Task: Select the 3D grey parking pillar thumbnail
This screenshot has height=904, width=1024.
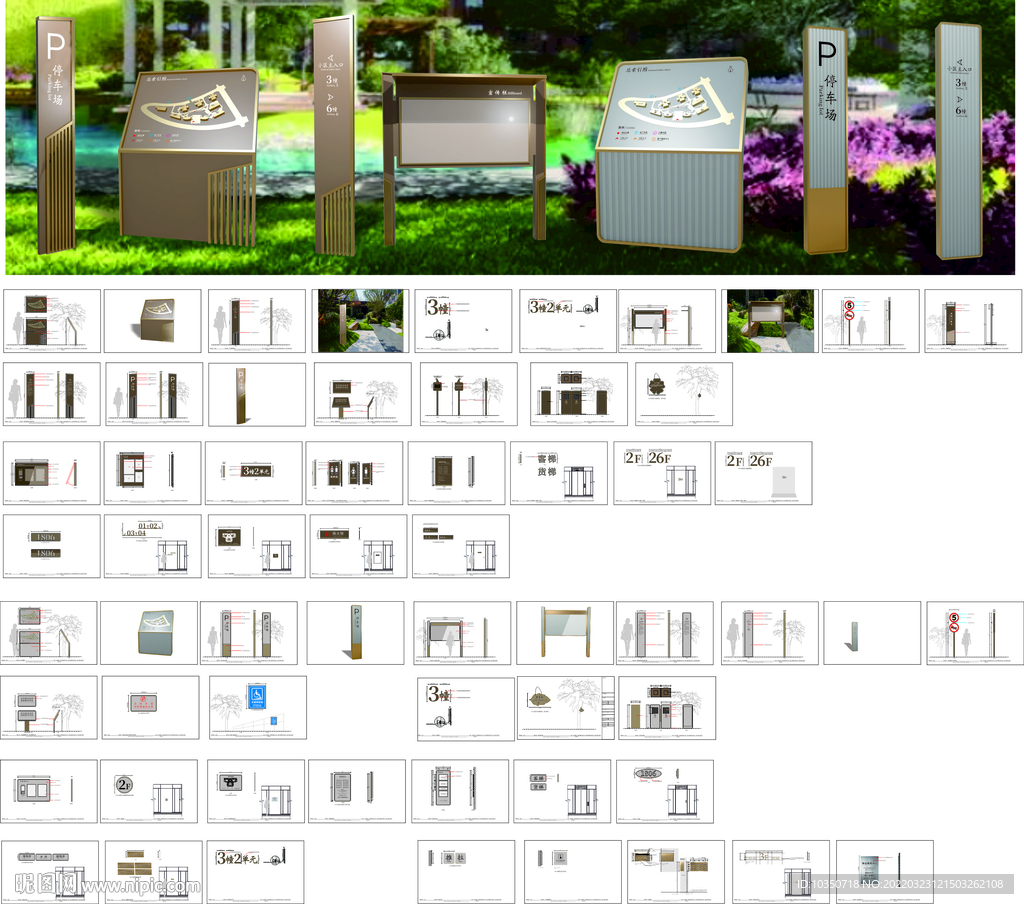Action: tap(355, 633)
